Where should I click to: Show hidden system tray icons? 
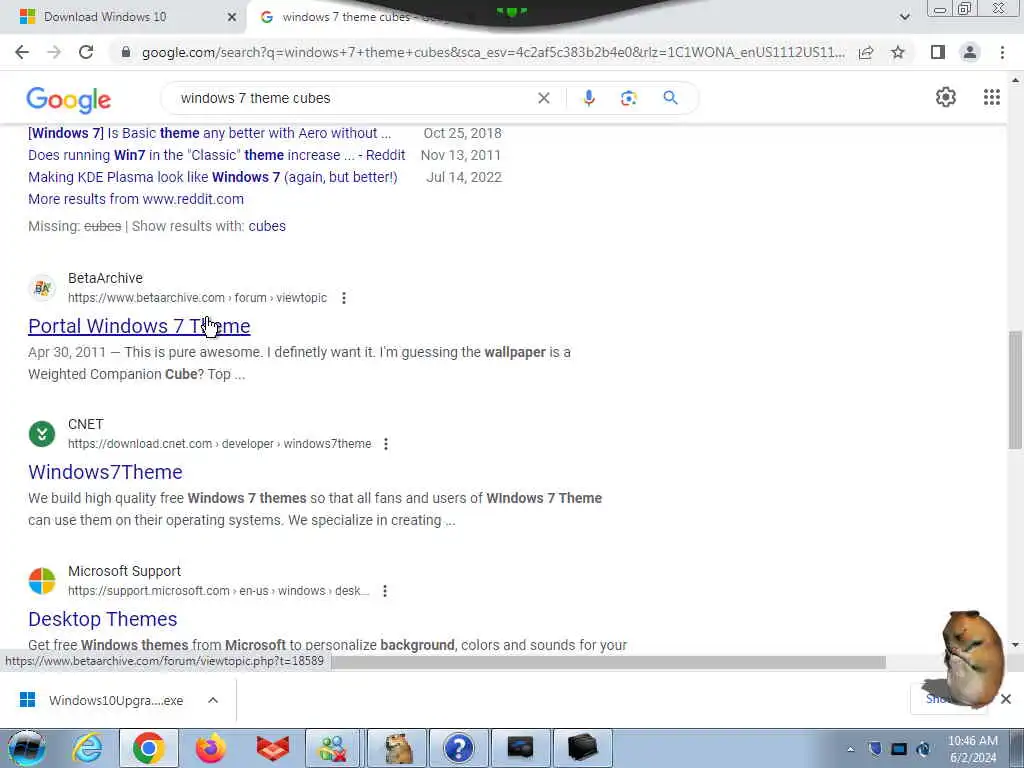[x=850, y=749]
